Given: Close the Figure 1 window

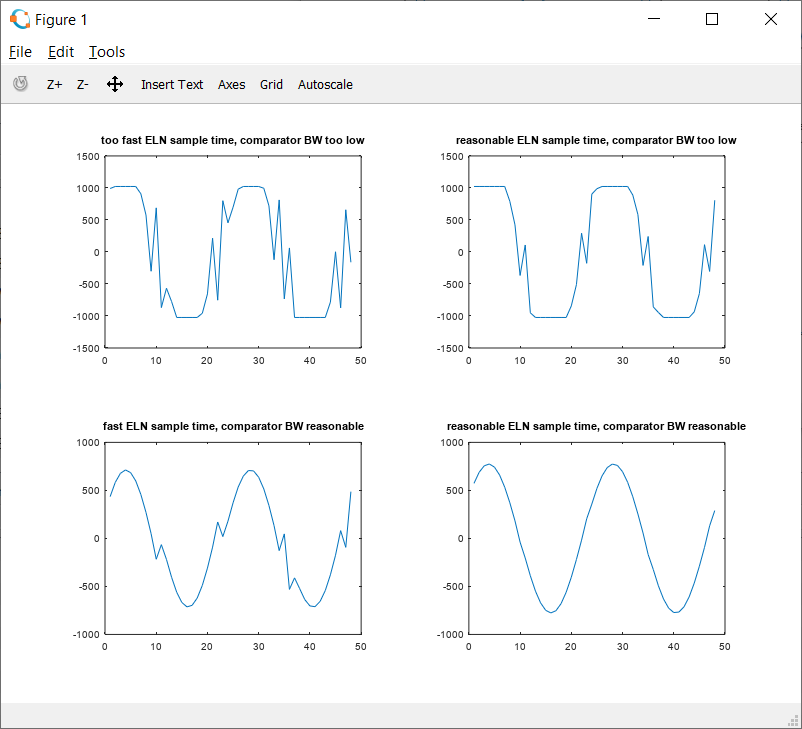Looking at the screenshot, I should [771, 19].
